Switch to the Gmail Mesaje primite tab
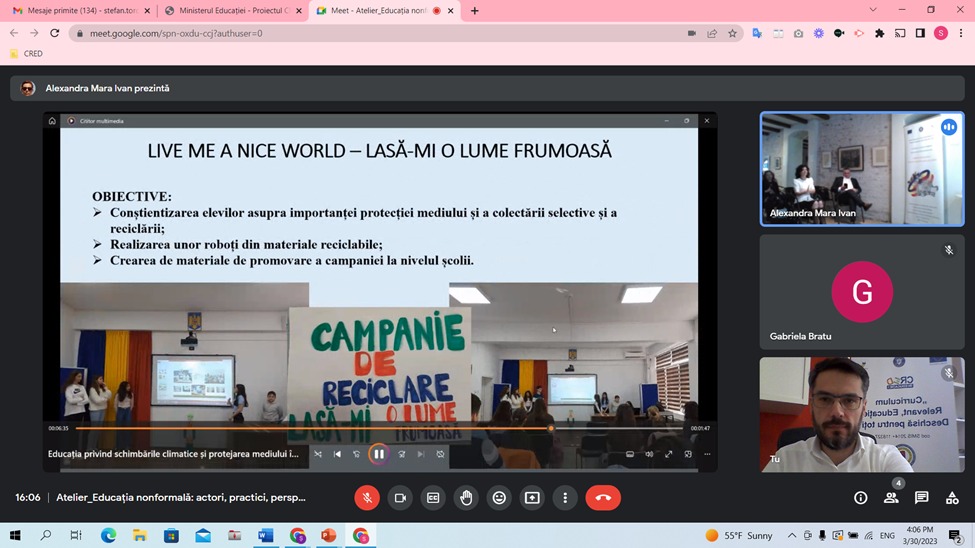 (80, 11)
